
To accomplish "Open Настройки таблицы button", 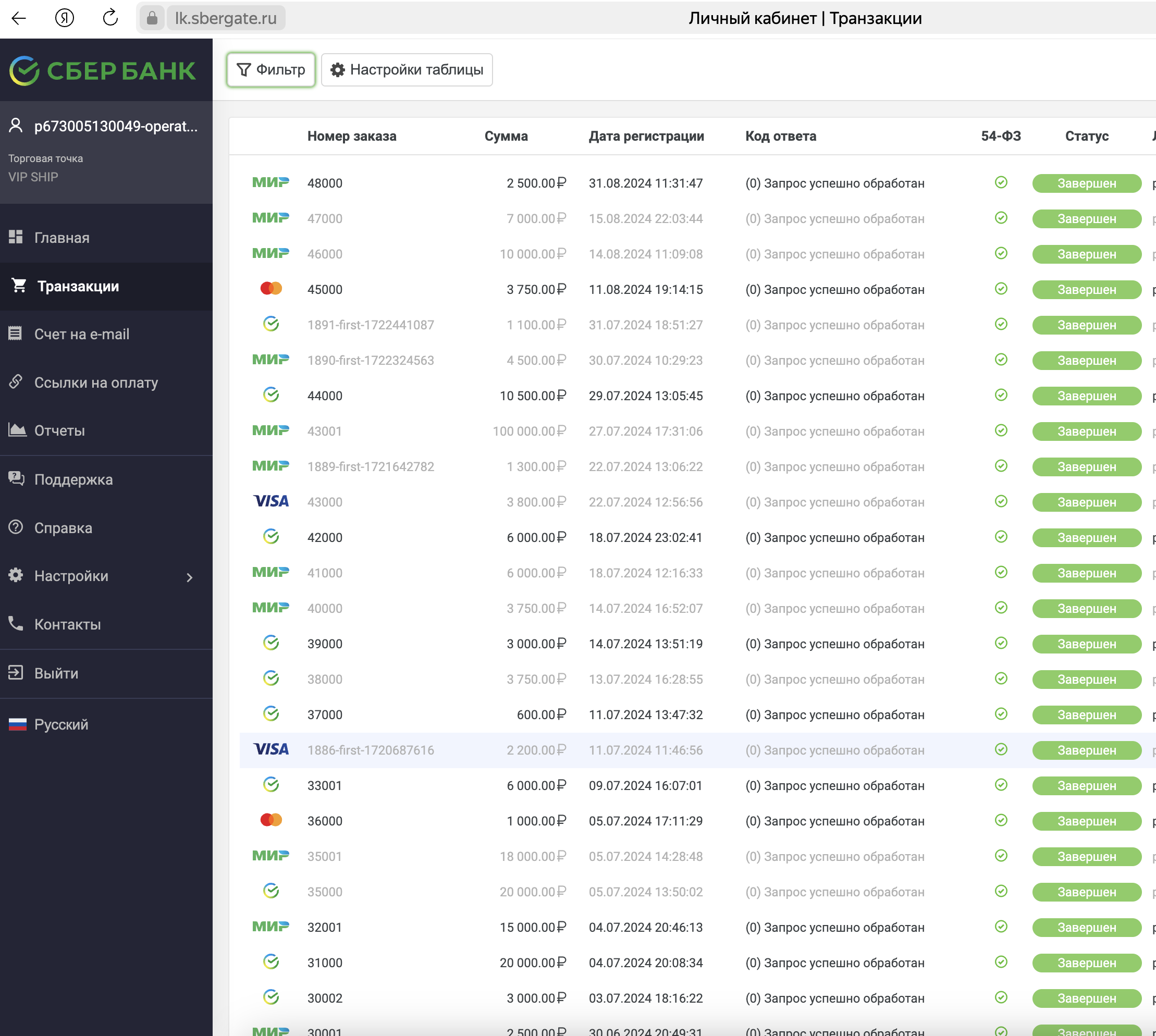I will tap(407, 69).
